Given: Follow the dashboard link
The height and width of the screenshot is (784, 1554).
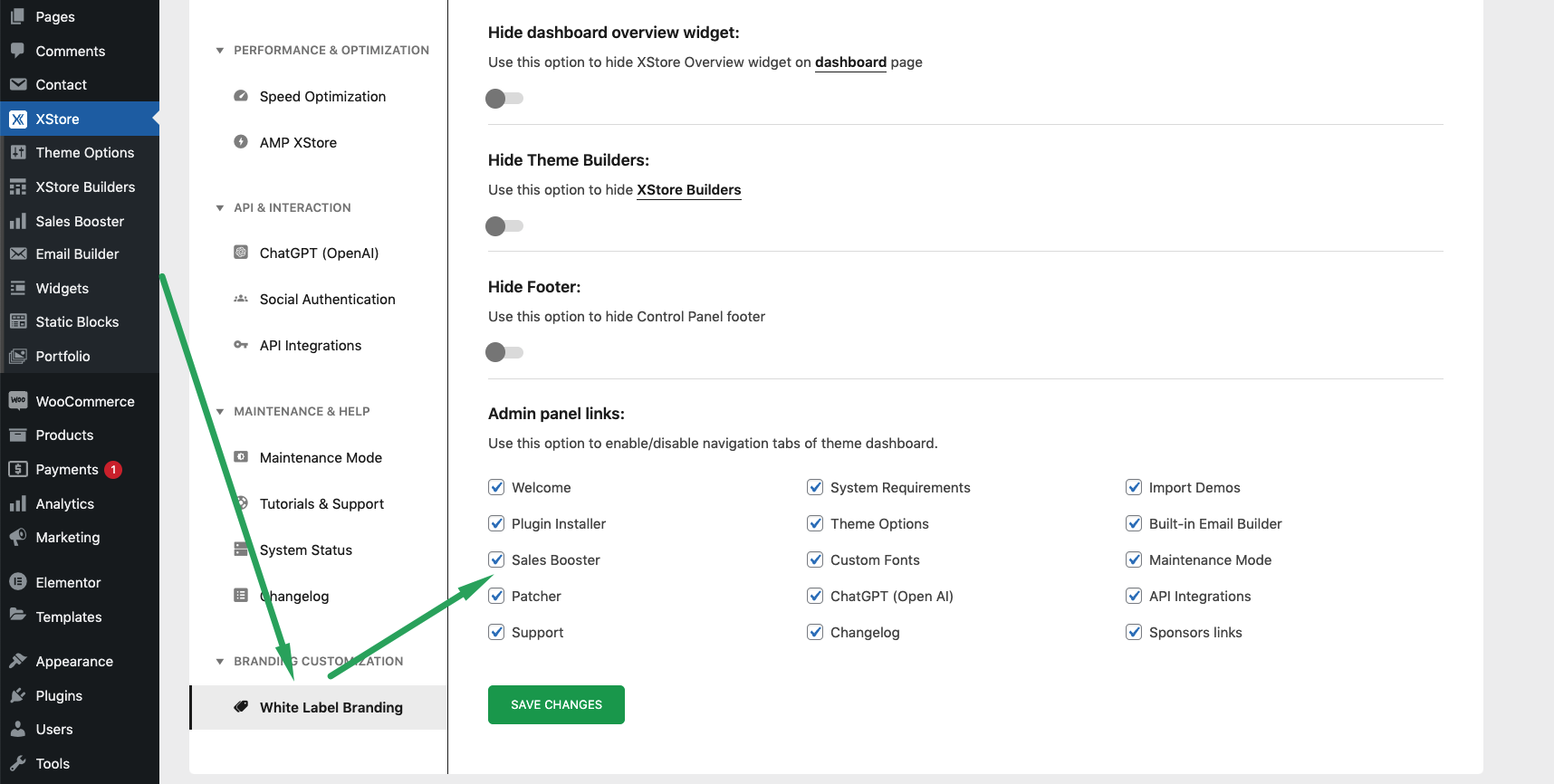Looking at the screenshot, I should (x=850, y=62).
